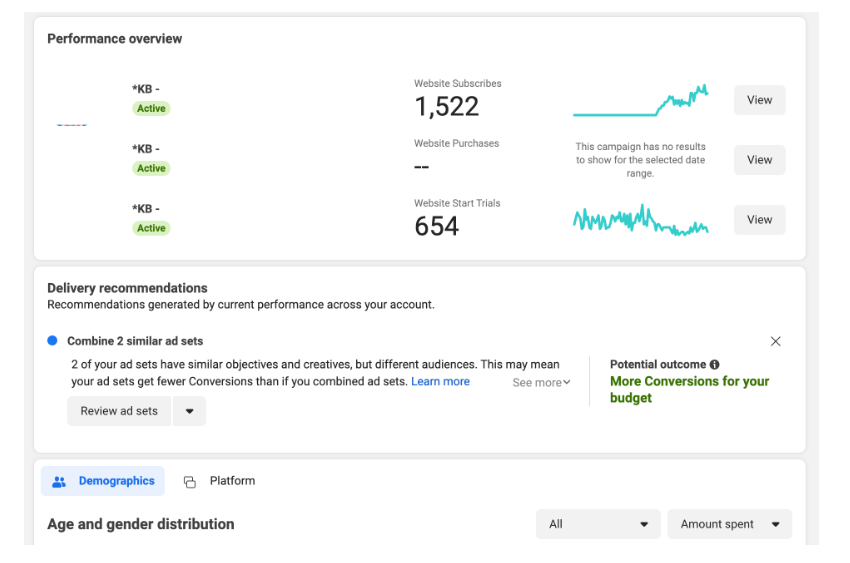The width and height of the screenshot is (850, 563).
Task: Click Potential outcome info icon
Action: point(714,365)
